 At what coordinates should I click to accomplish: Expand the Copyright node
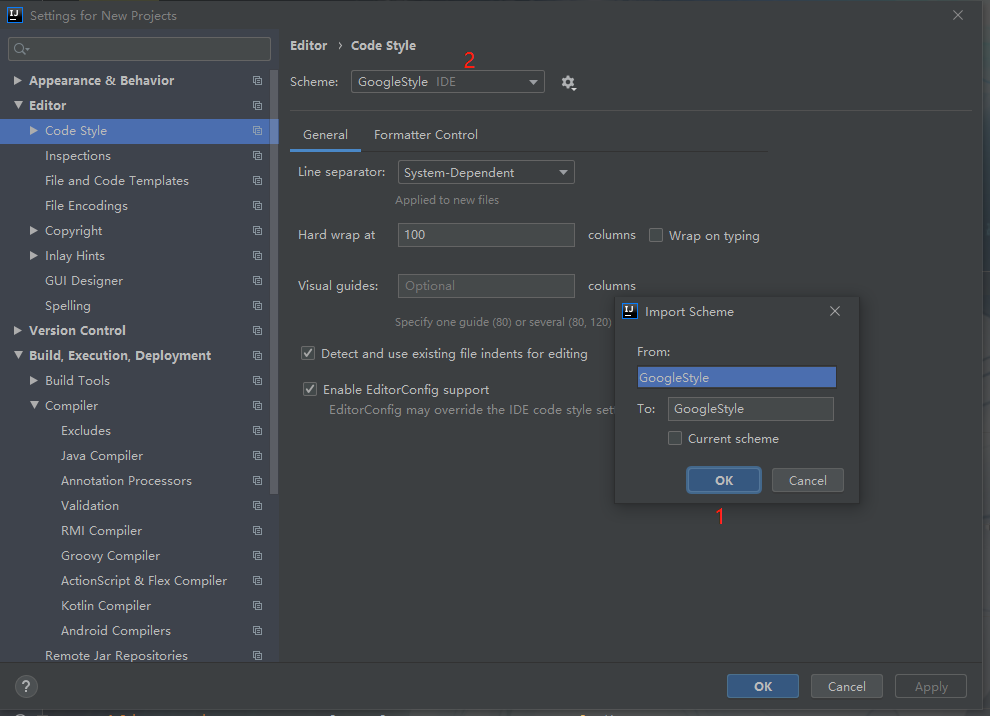point(34,230)
